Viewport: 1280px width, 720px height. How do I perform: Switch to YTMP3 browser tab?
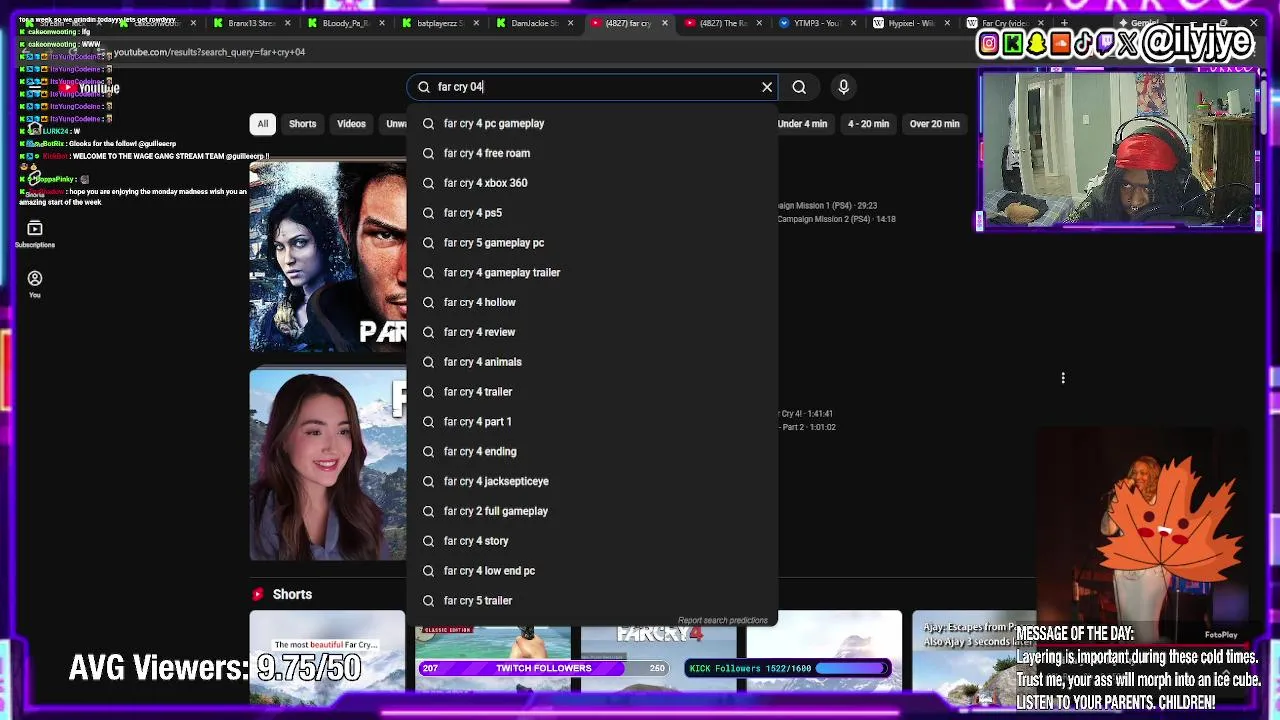816,23
